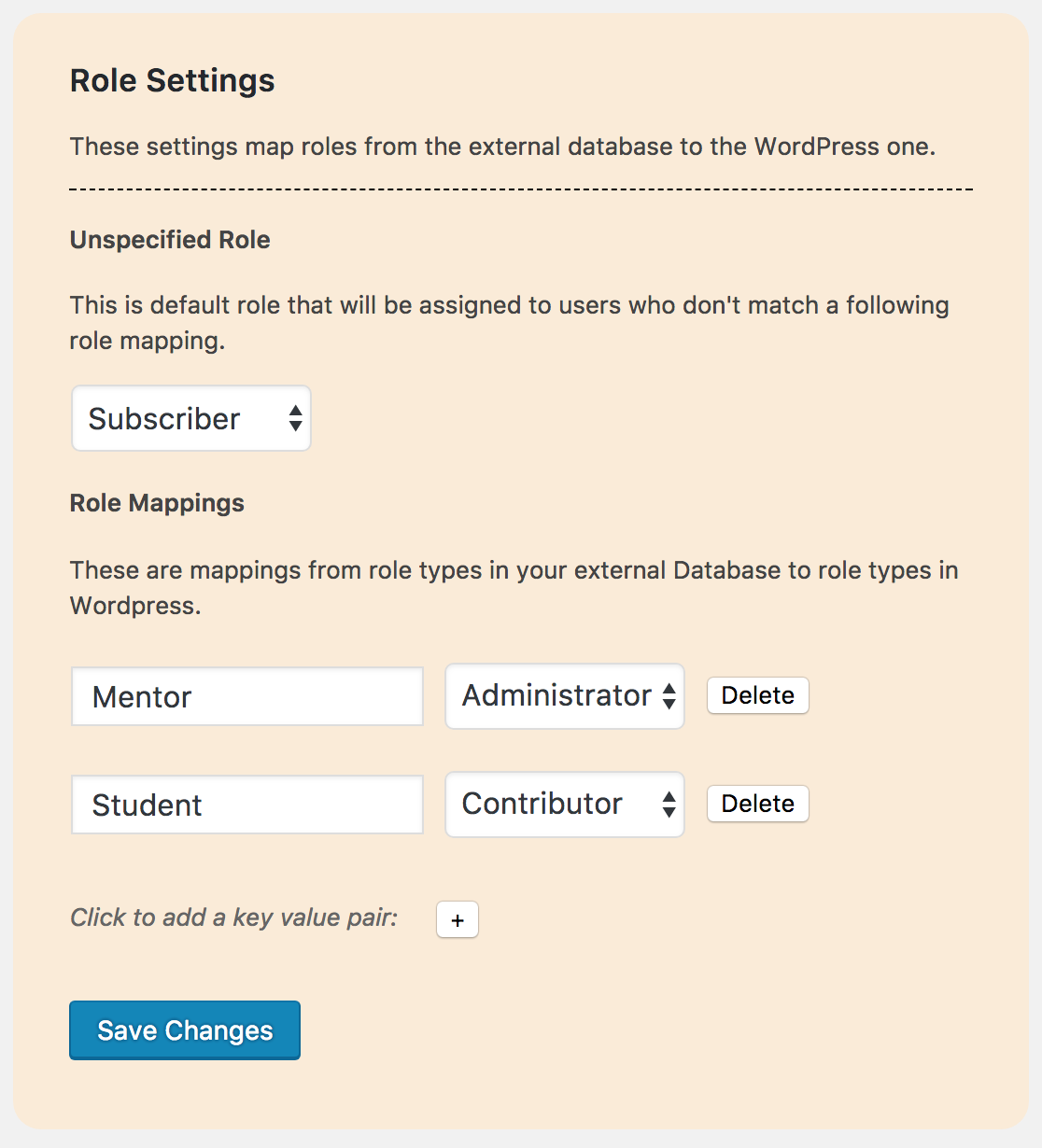Open the Administrator role dropdown for Mentor
Viewport: 1042px width, 1148px height.
565,696
